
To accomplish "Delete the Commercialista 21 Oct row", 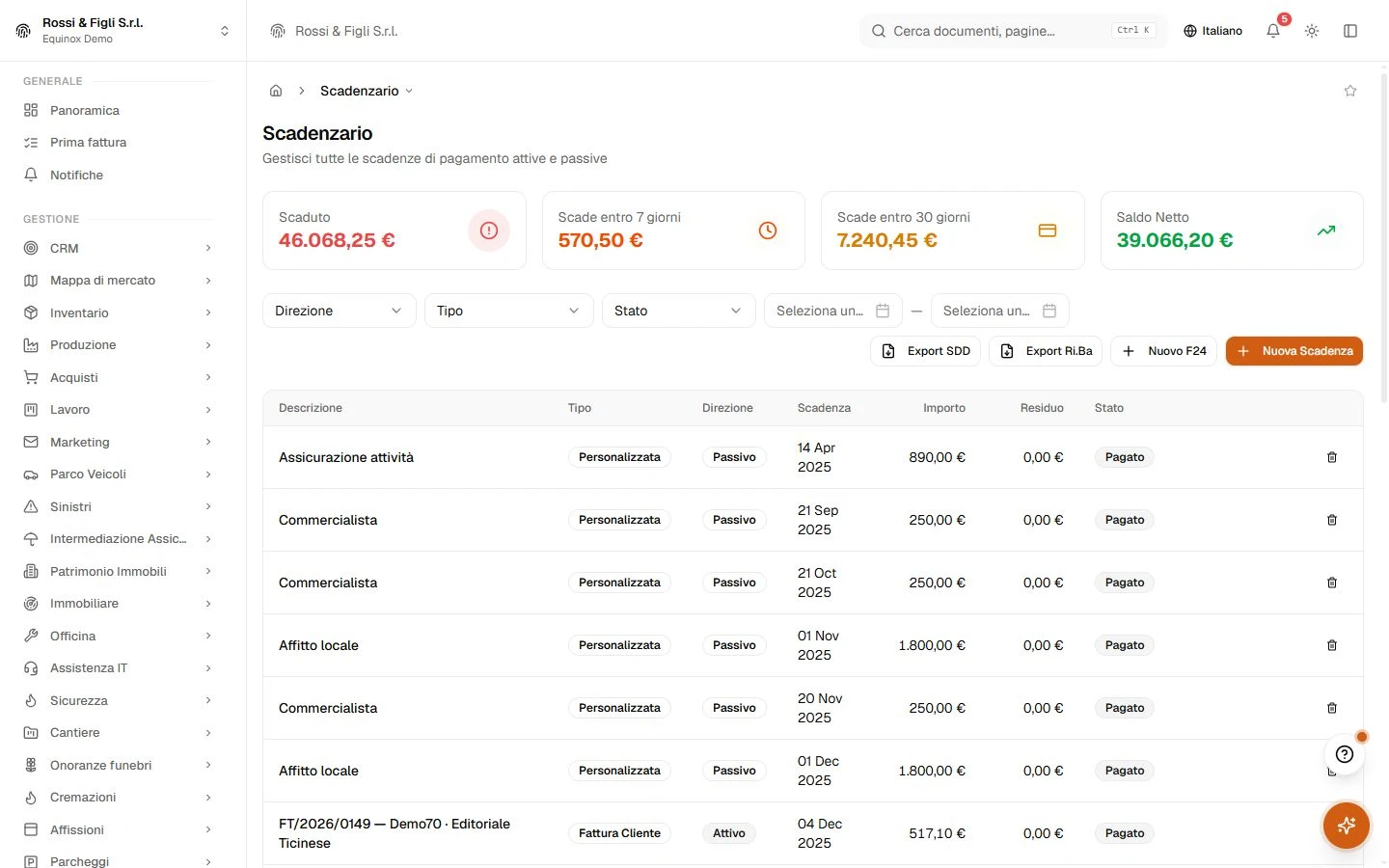I will 1332,583.
